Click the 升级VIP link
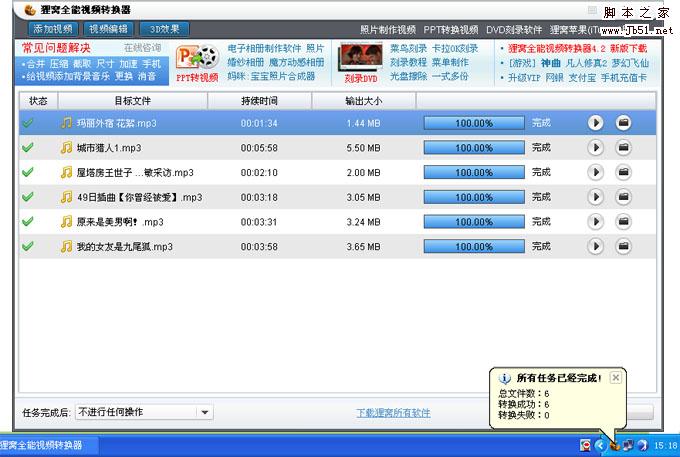The width and height of the screenshot is (680, 457). pos(524,78)
